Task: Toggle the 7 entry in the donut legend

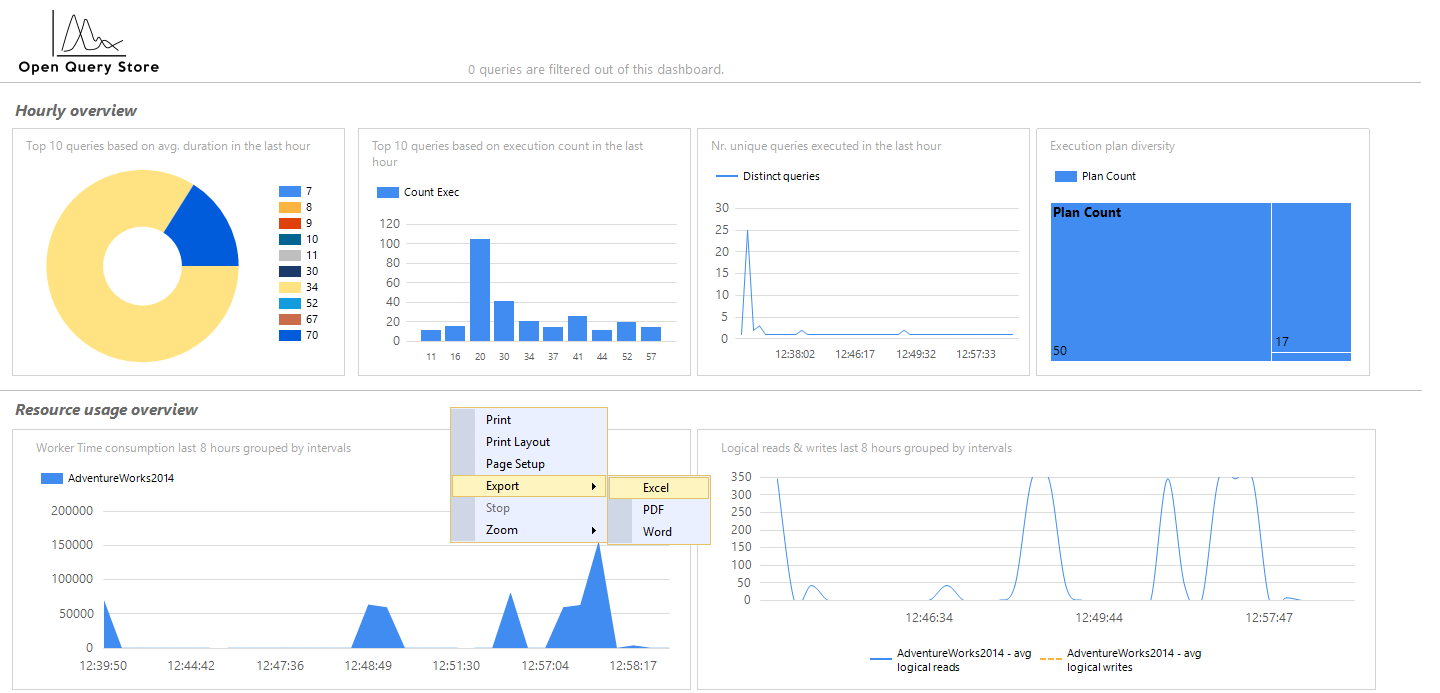Action: click(288, 190)
